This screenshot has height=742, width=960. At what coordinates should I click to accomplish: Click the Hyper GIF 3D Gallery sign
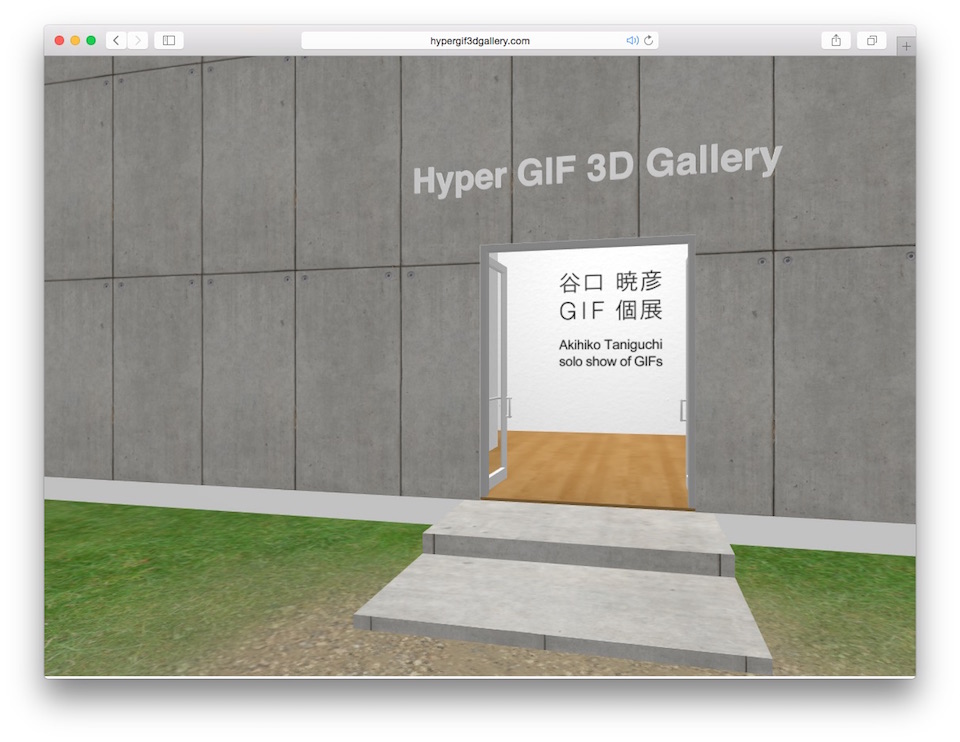(596, 168)
